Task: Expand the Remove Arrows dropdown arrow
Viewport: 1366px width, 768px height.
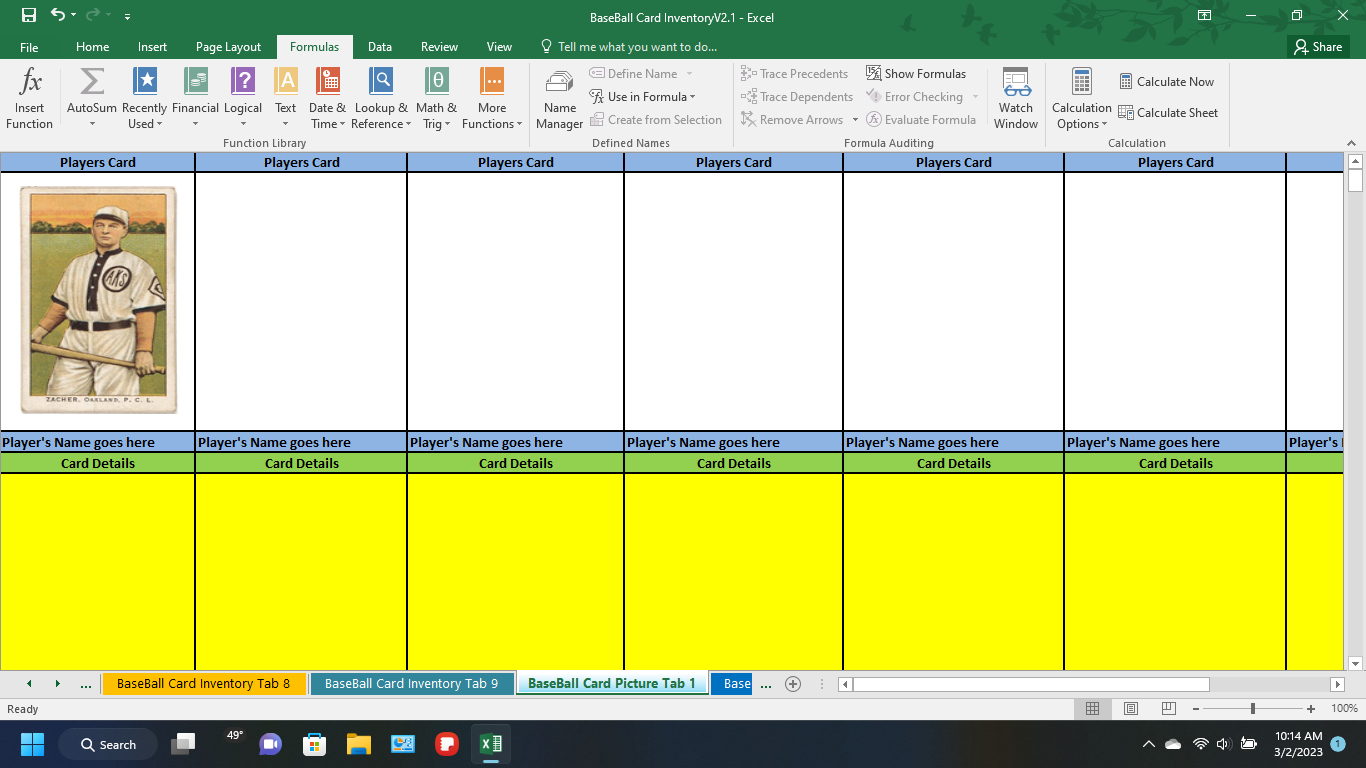Action: 855,120
